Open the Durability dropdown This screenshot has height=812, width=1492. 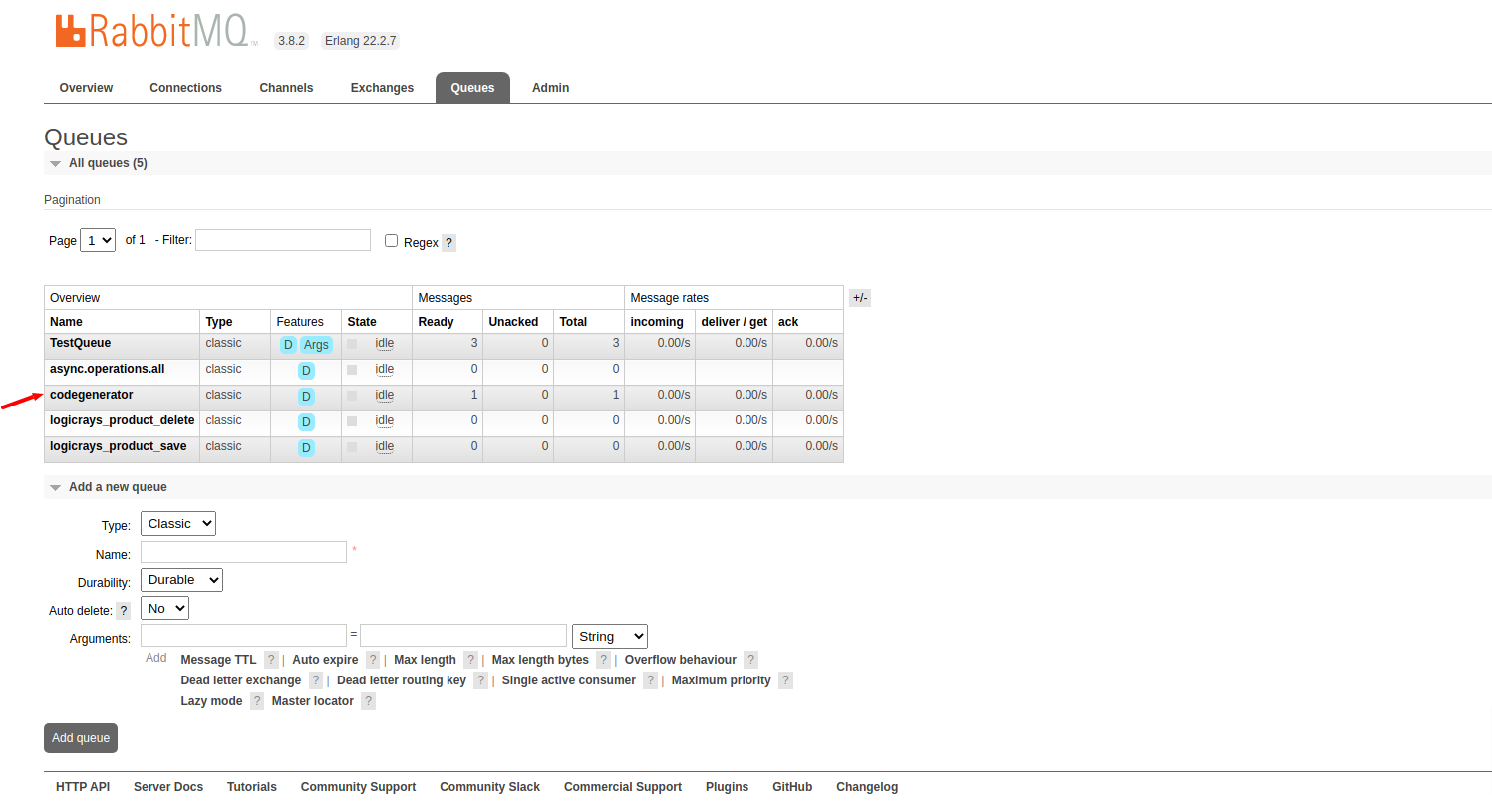point(181,580)
